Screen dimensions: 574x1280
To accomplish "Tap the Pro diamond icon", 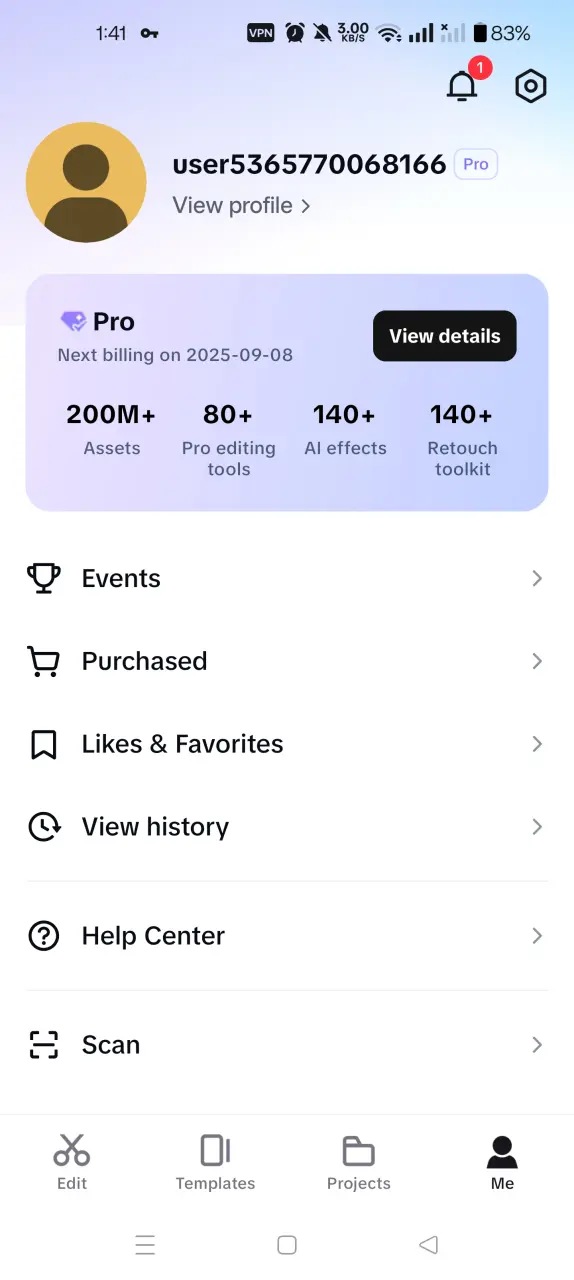I will tap(73, 322).
